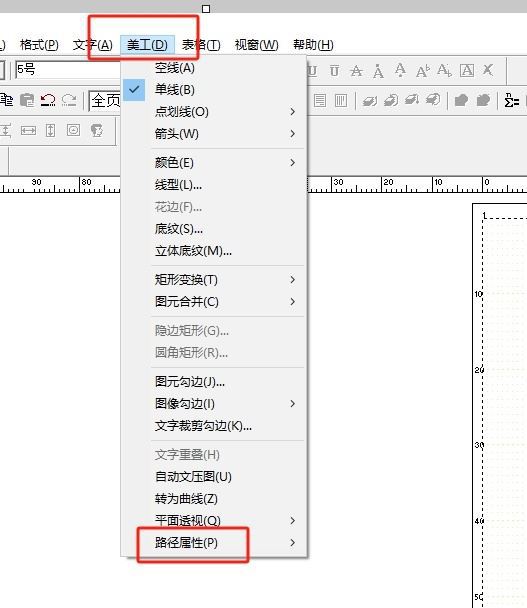Expand the 颜色(E) color submenu
The width and height of the screenshot is (527, 608).
tap(213, 162)
